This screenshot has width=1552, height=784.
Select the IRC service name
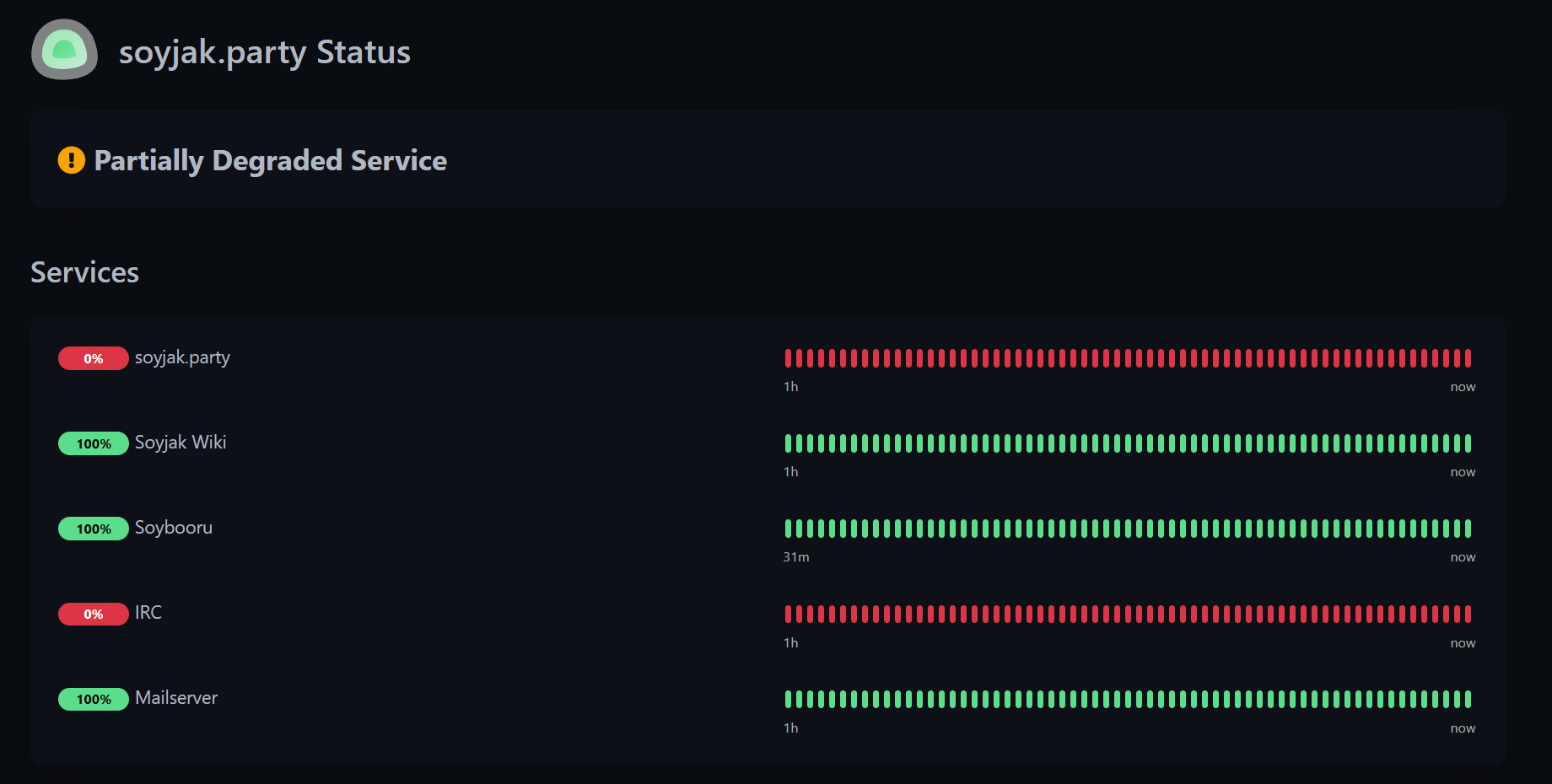click(148, 613)
